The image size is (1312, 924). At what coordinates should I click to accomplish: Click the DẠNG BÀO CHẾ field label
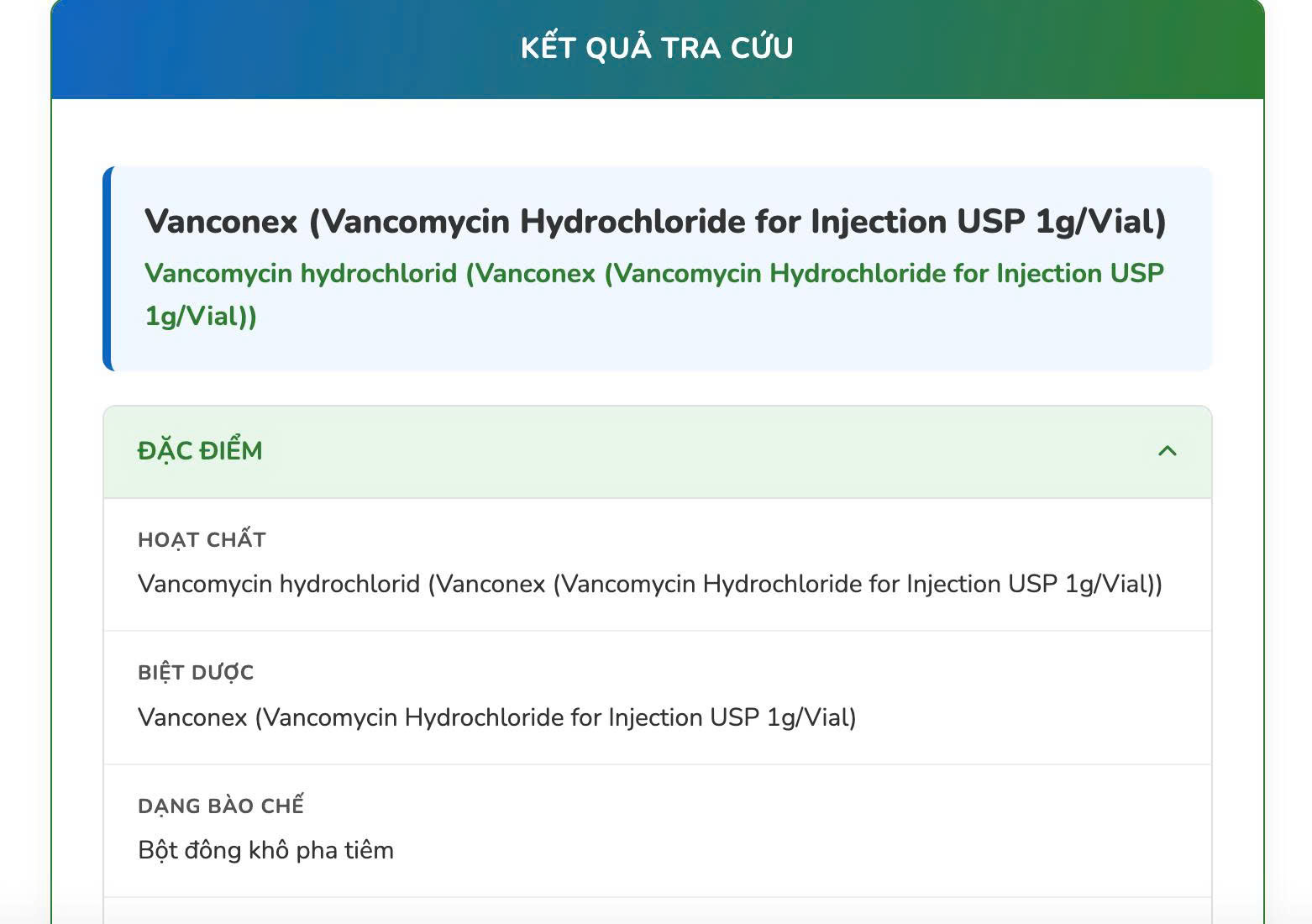221,806
